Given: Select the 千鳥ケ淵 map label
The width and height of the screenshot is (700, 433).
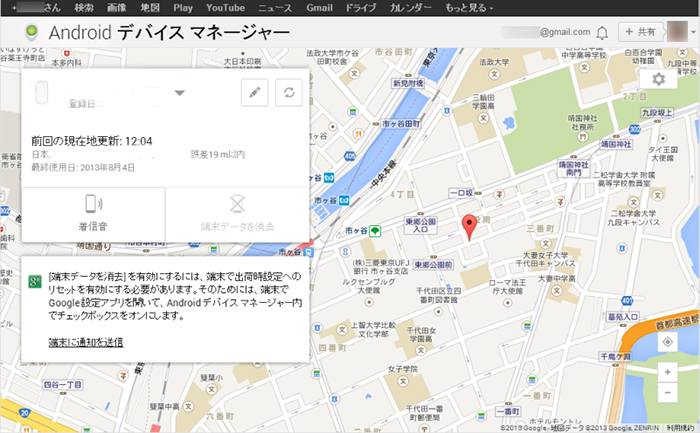Looking at the screenshot, I should point(616,356).
